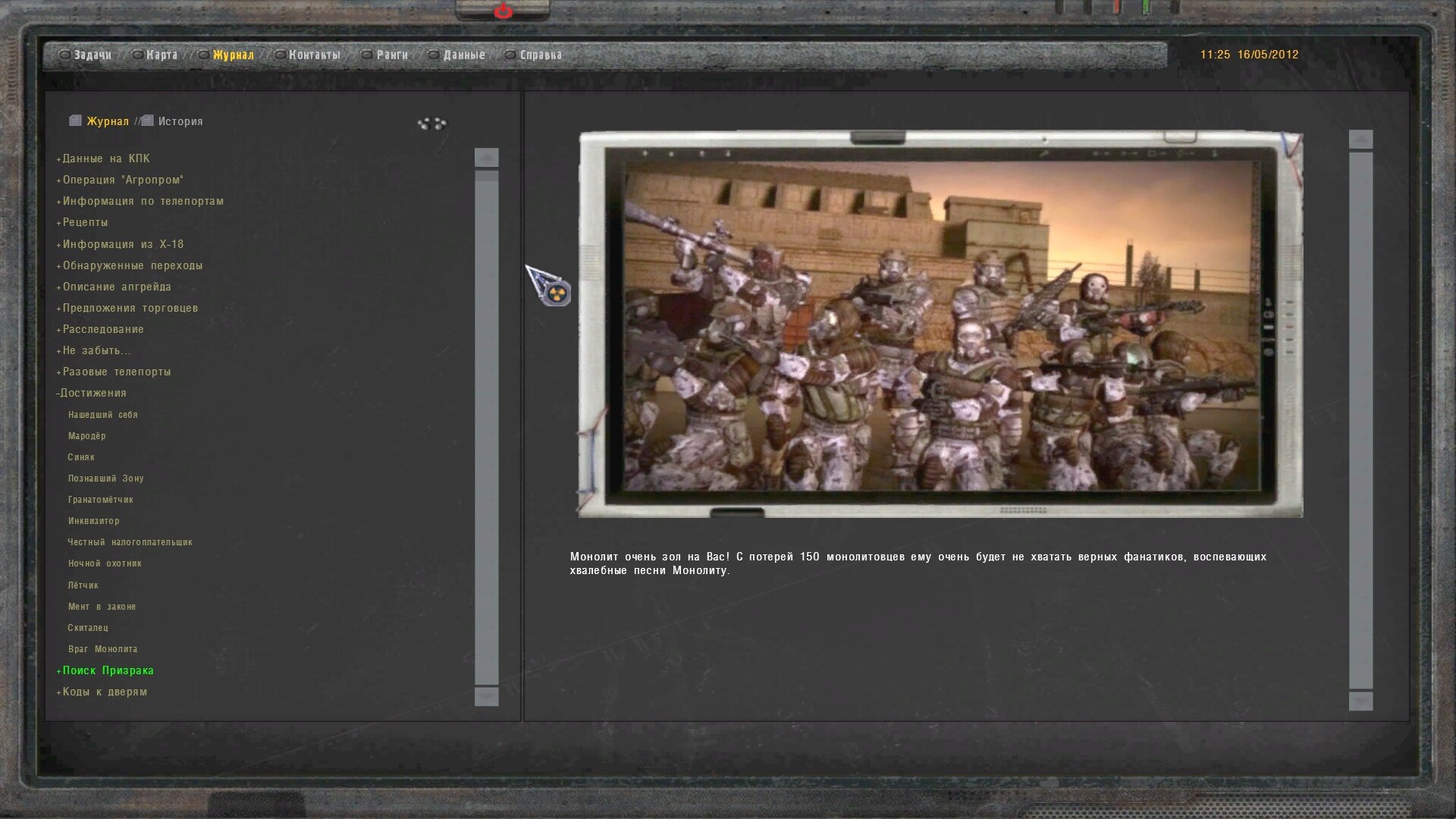The width and height of the screenshot is (1456, 819).
Task: Open the Нашедший себя achievement
Action: [103, 415]
